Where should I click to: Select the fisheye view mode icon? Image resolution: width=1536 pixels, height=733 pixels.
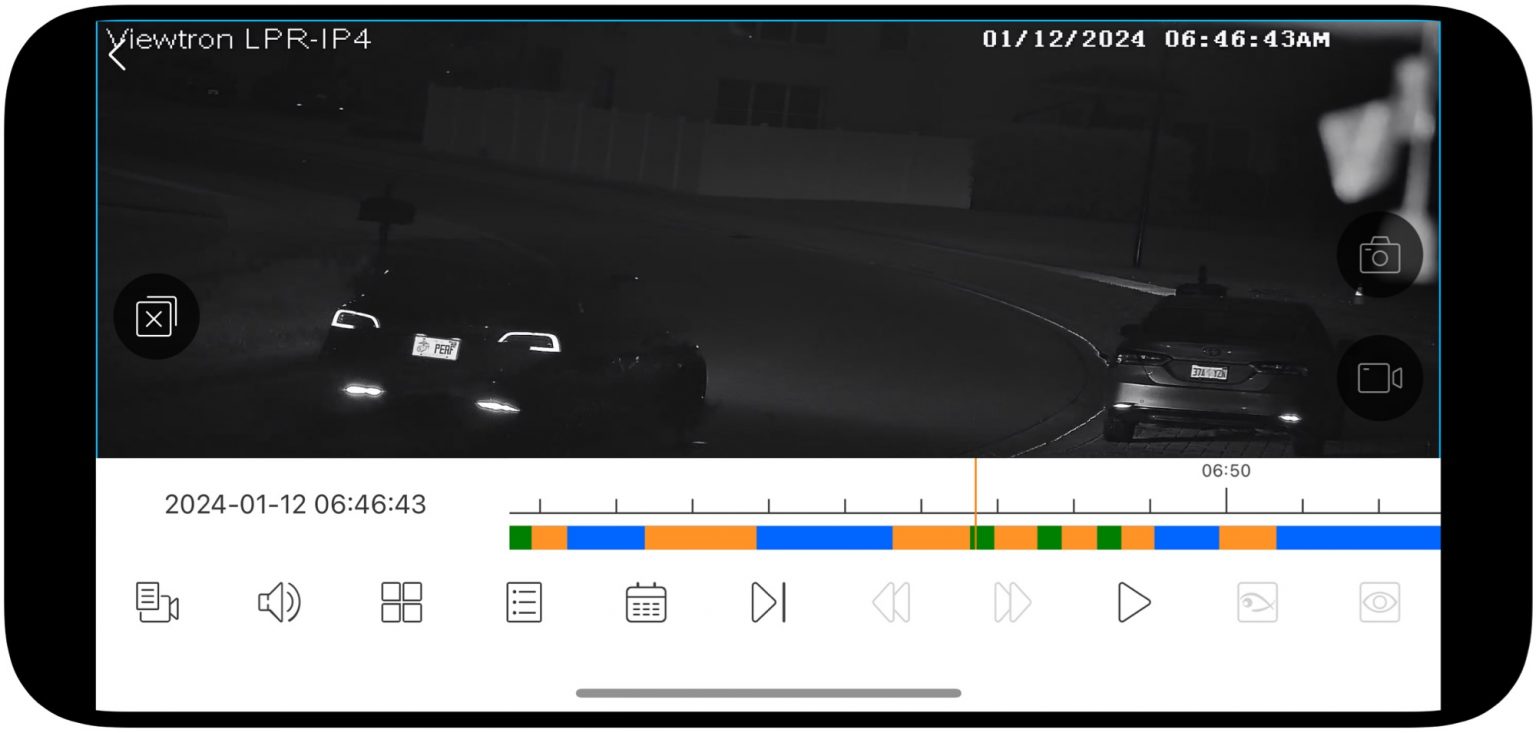coord(1258,601)
